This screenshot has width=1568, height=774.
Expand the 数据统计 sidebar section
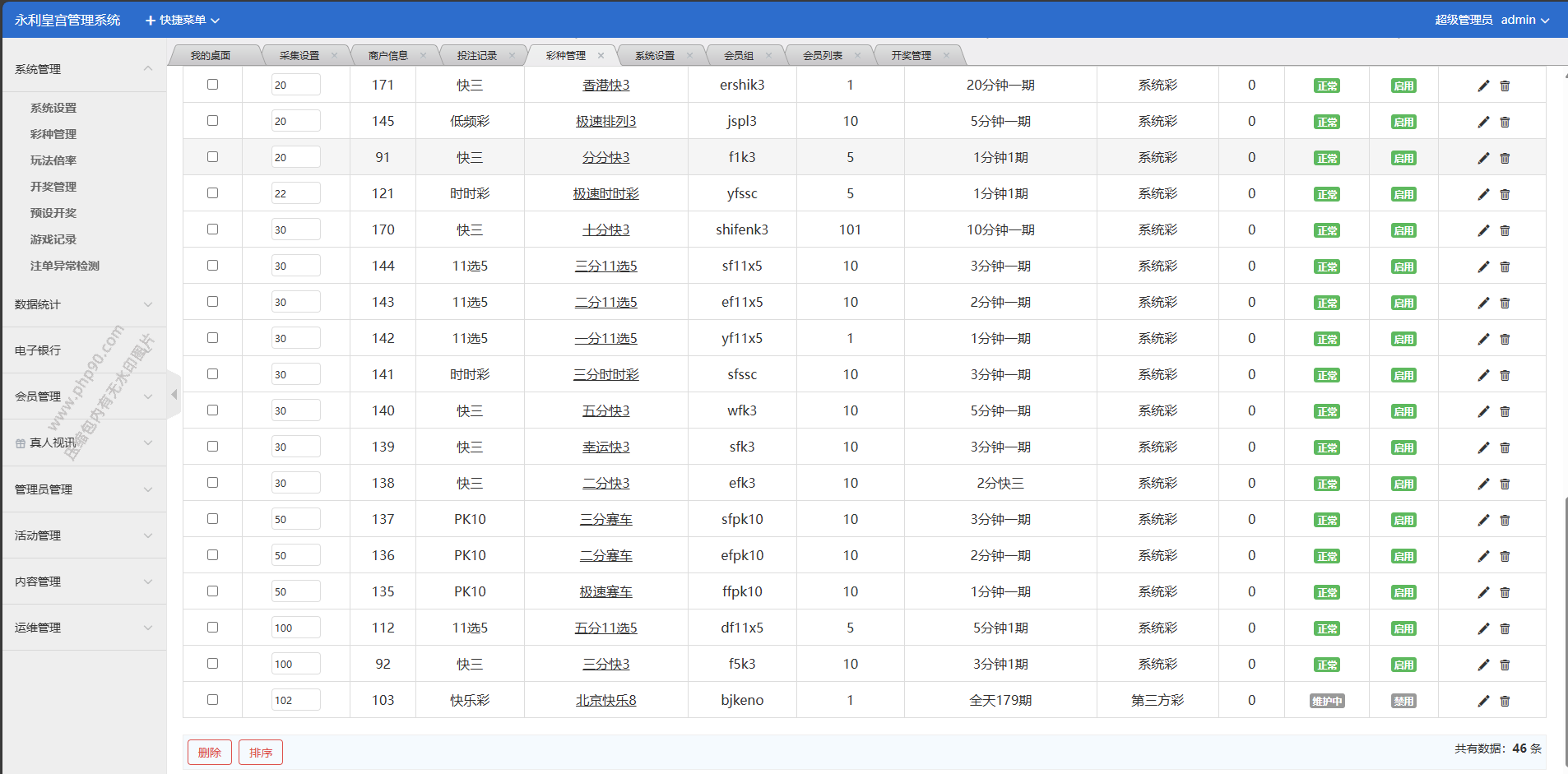point(83,304)
